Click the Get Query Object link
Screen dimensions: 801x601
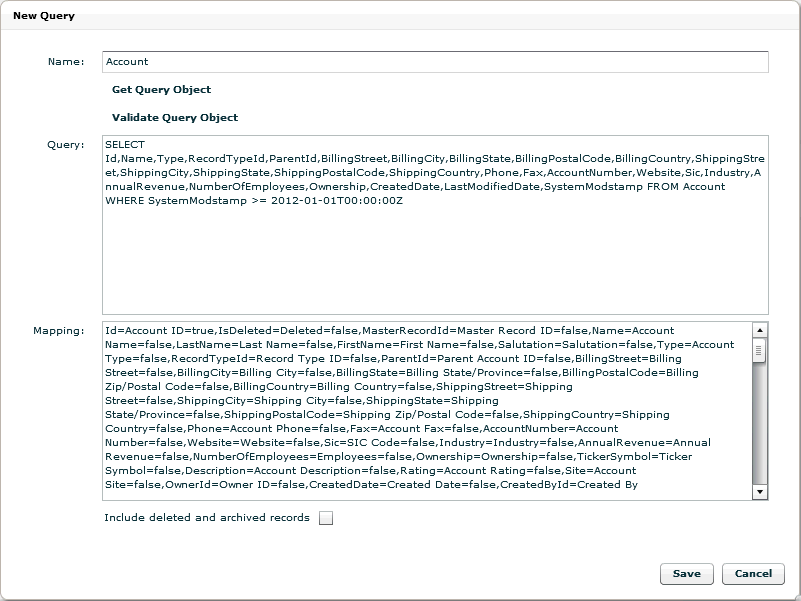coord(164,89)
